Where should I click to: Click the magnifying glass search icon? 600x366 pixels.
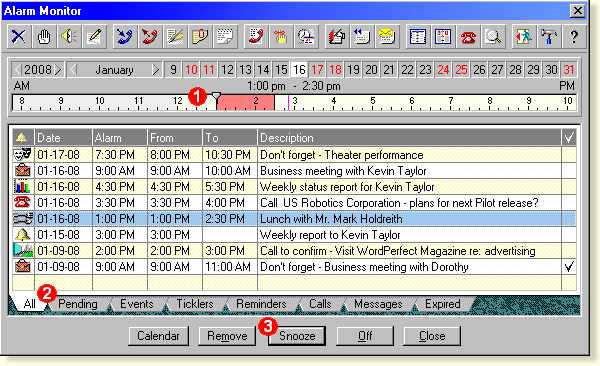pyautogui.click(x=493, y=37)
